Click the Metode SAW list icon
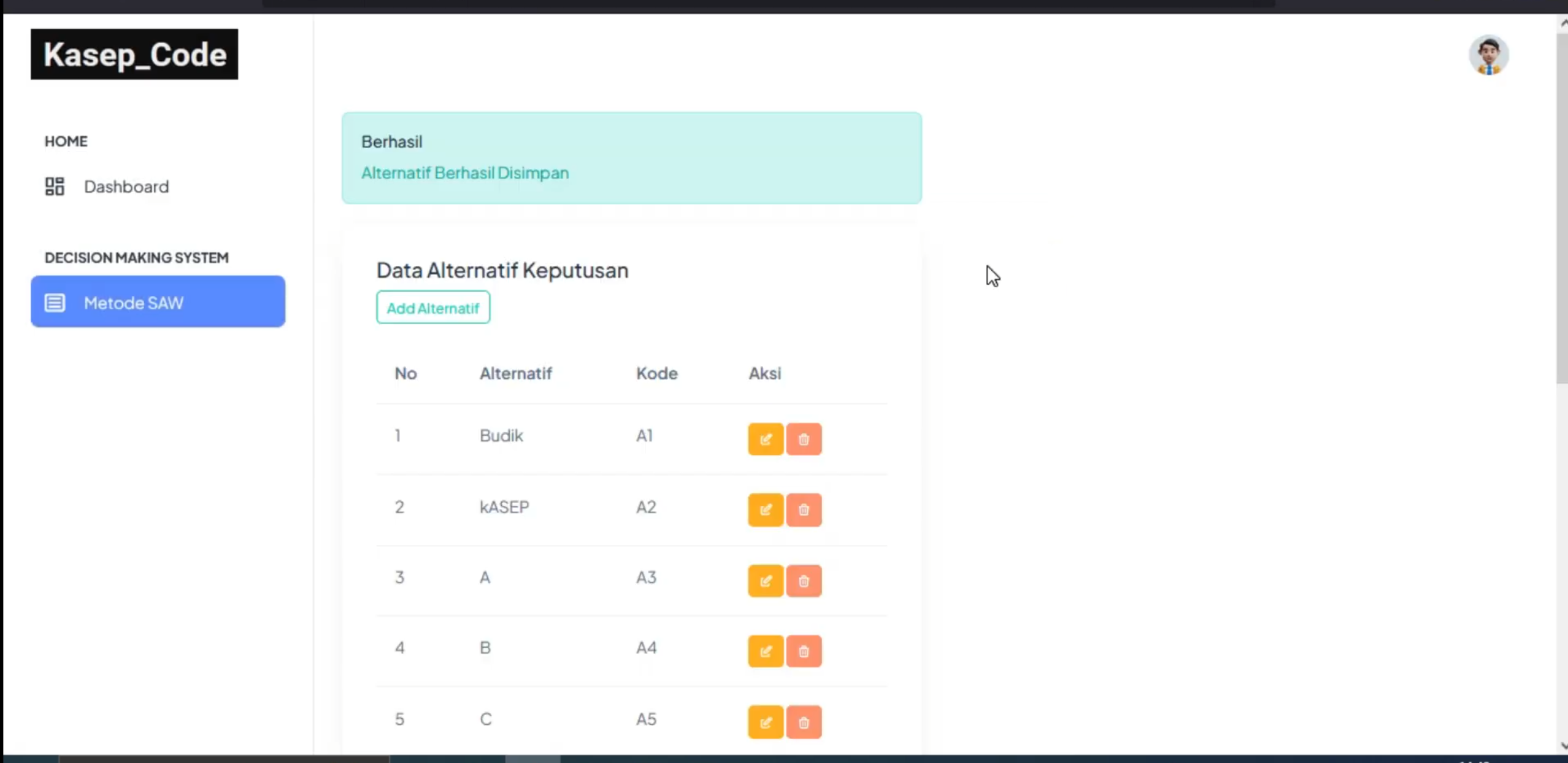Screen dimensions: 1568x763 55,303
